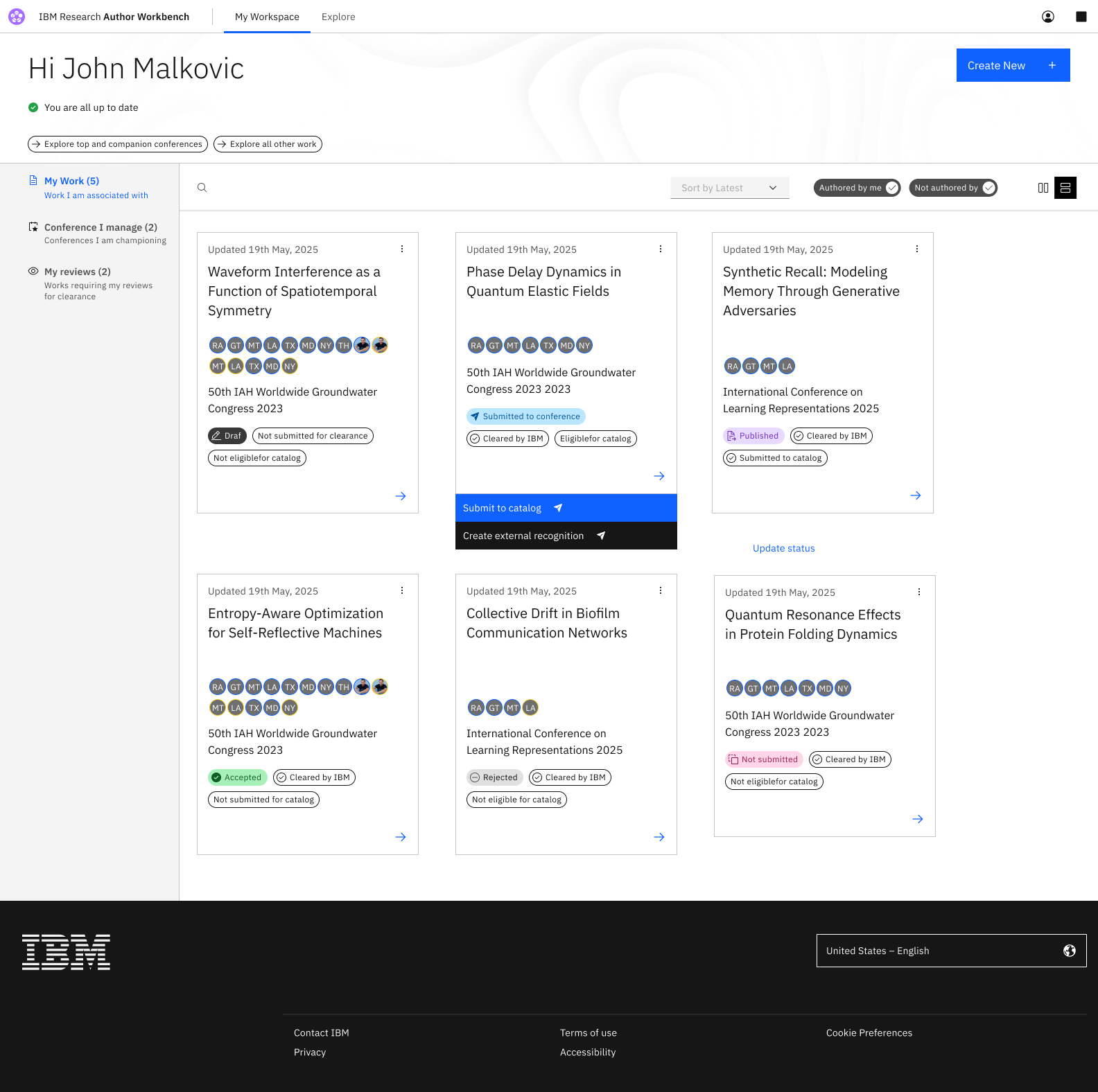The width and height of the screenshot is (1098, 1092).
Task: Toggle the Authored by me filter
Action: (x=857, y=188)
